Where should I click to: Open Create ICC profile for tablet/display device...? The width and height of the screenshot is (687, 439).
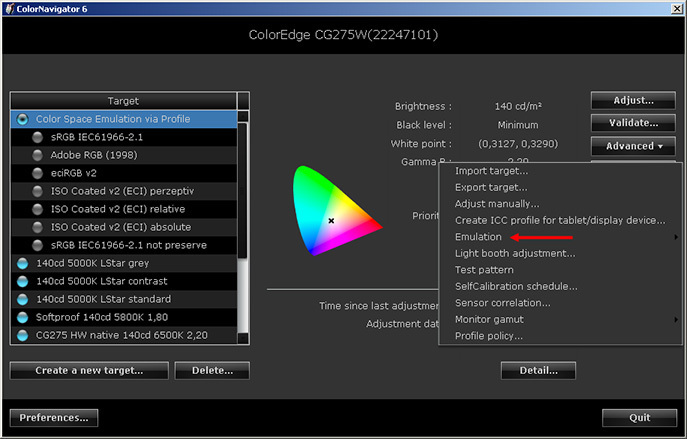pos(560,220)
